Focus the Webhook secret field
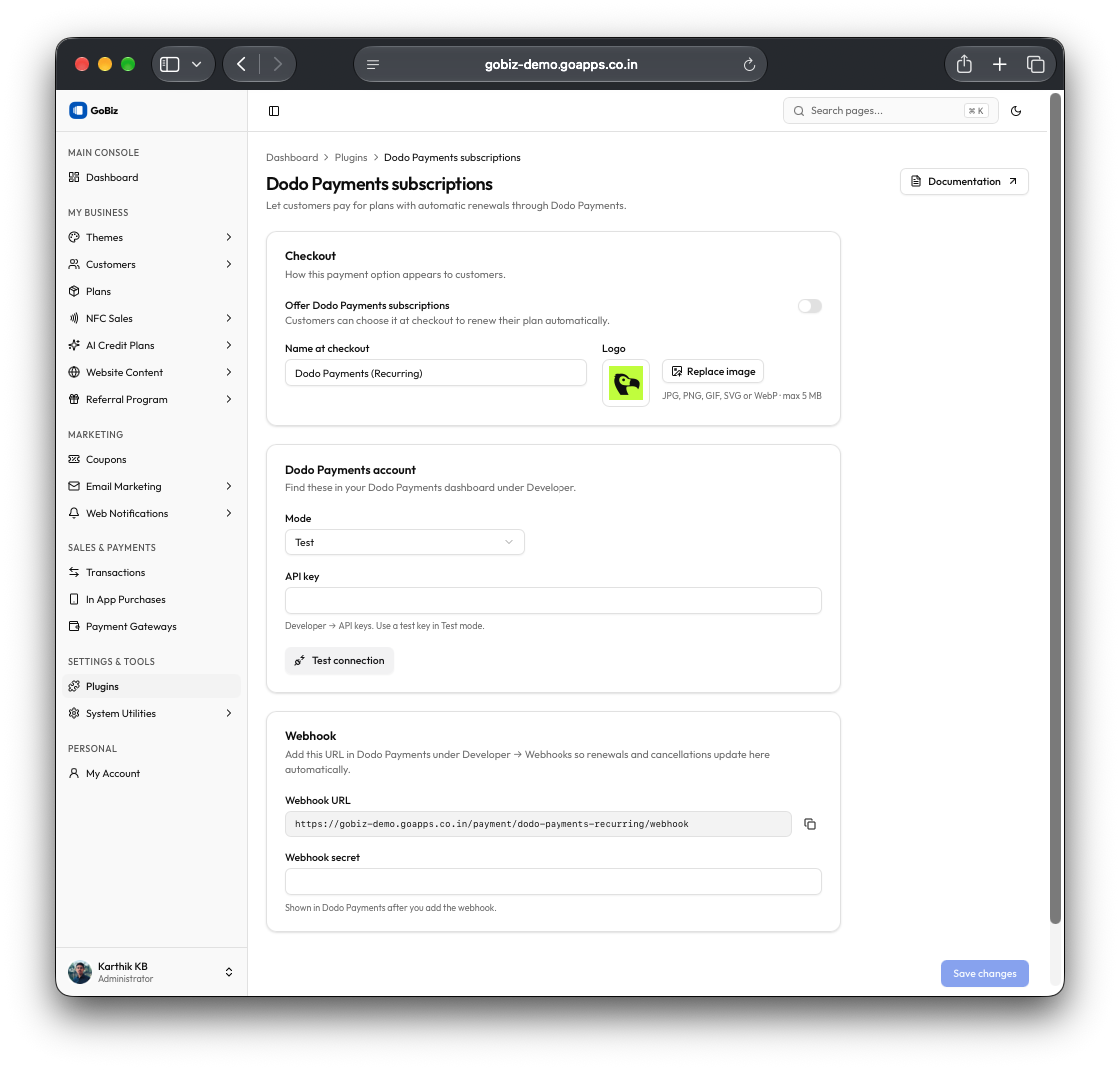Screen dimensions: 1120x1070 tap(553, 881)
